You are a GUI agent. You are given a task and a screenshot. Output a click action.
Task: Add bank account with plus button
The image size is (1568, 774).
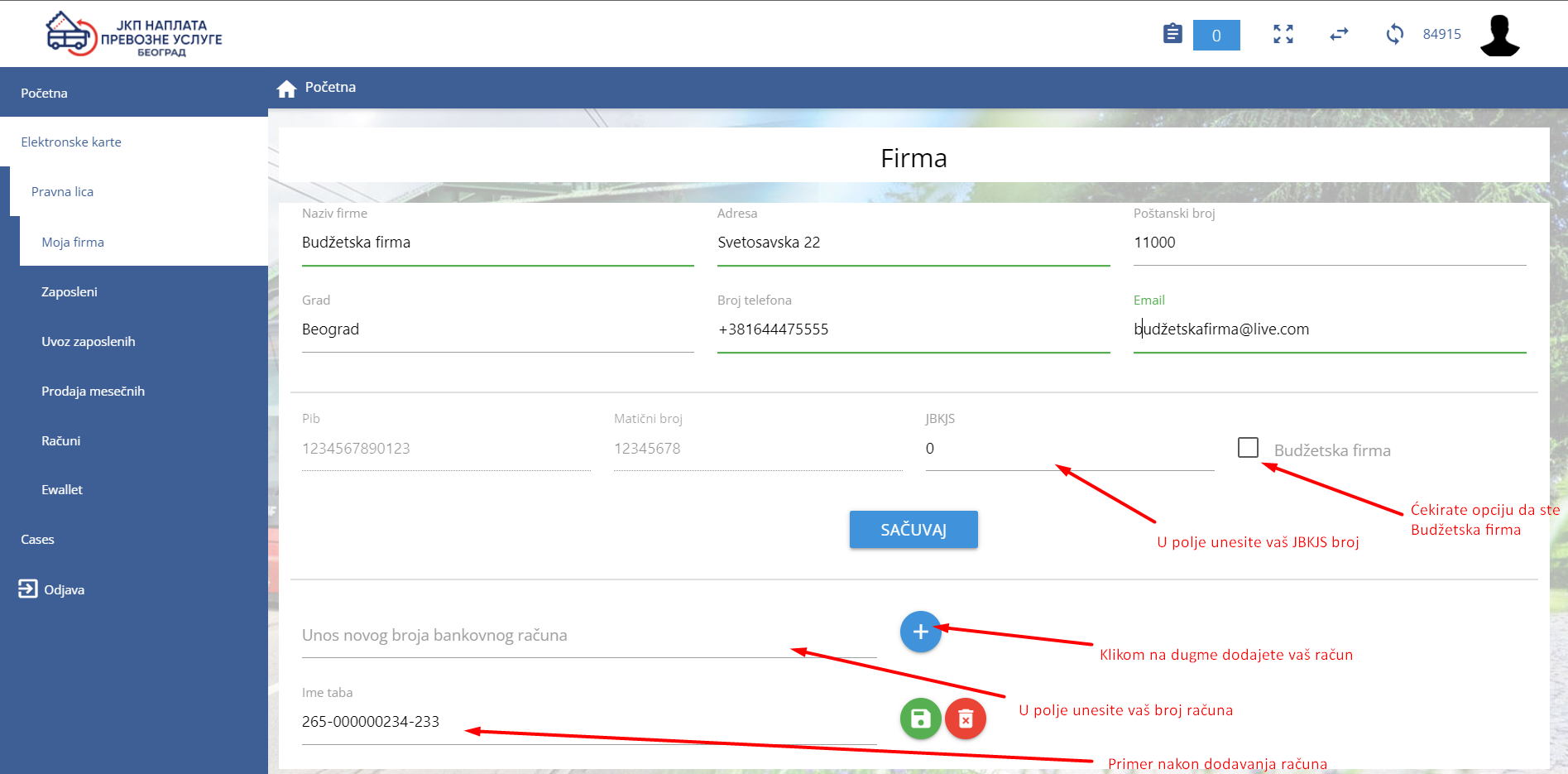[920, 632]
